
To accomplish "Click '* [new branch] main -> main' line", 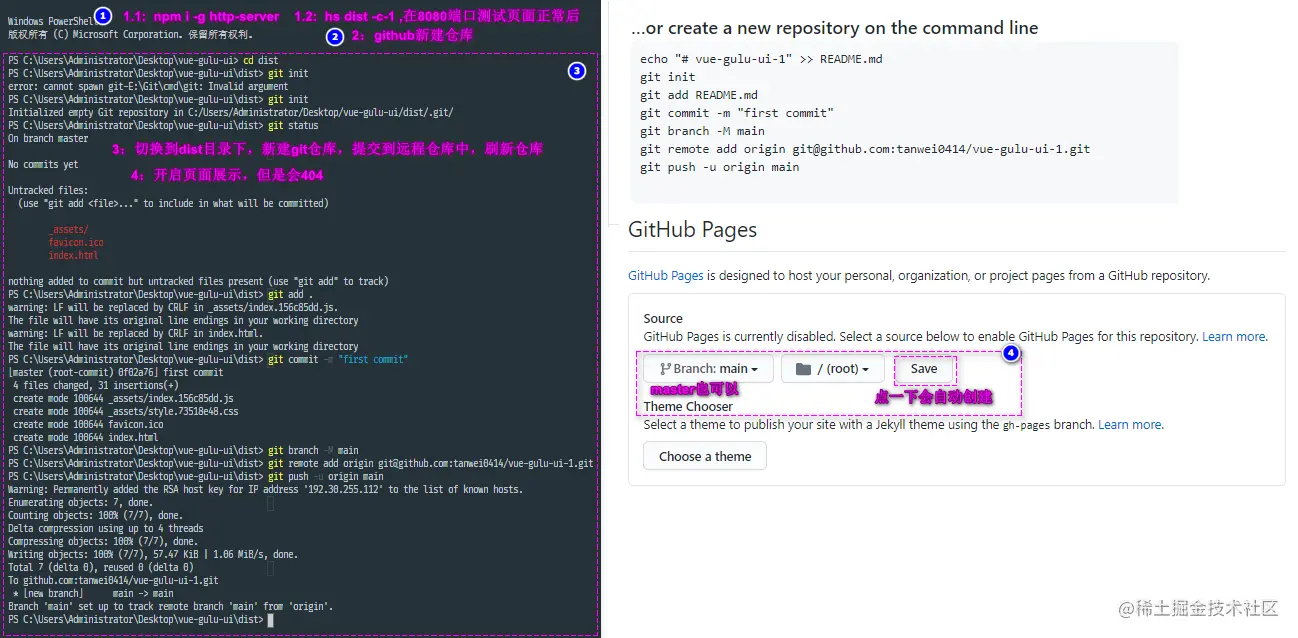I will pyautogui.click(x=93, y=594).
